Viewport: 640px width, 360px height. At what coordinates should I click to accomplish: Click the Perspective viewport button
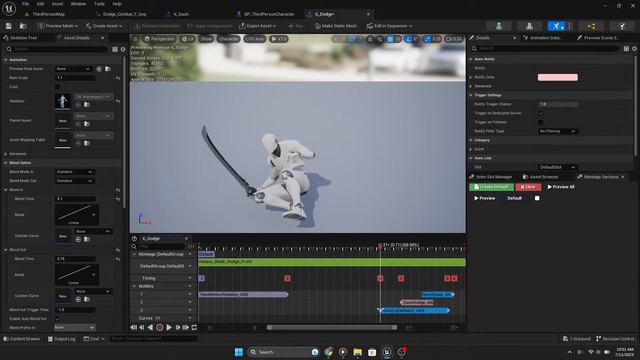pos(159,39)
